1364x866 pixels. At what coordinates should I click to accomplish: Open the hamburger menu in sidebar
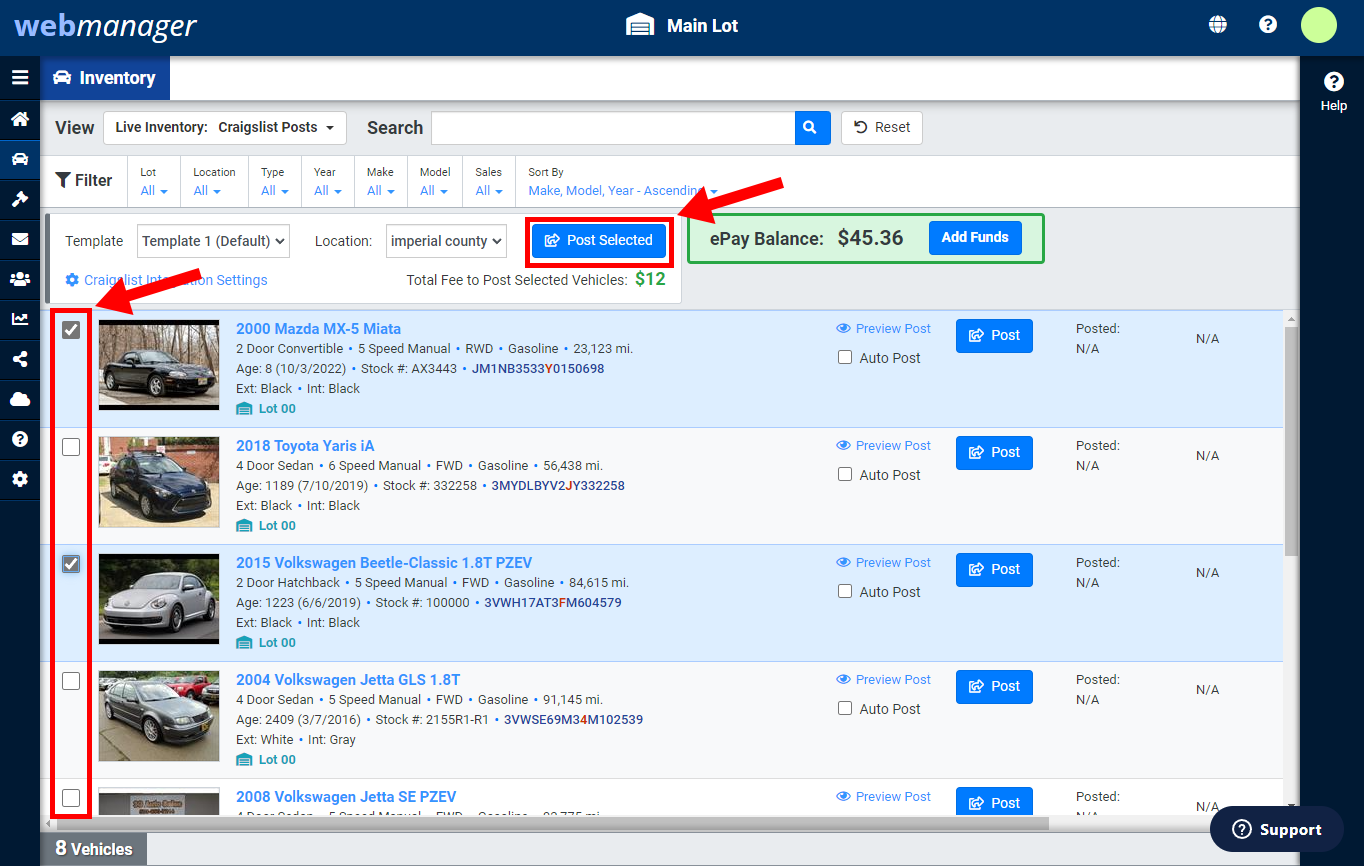pos(19,78)
